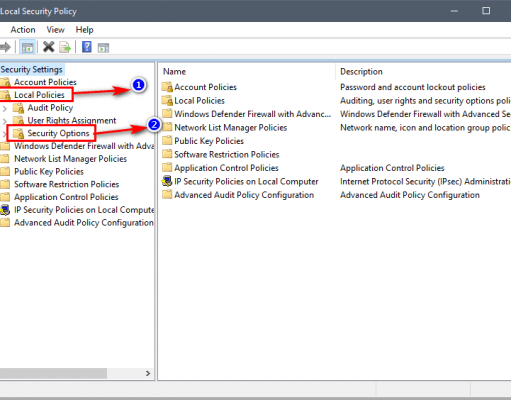Image resolution: width=511 pixels, height=400 pixels.
Task: Select Public Key Policies in left tree
Action: (x=49, y=171)
